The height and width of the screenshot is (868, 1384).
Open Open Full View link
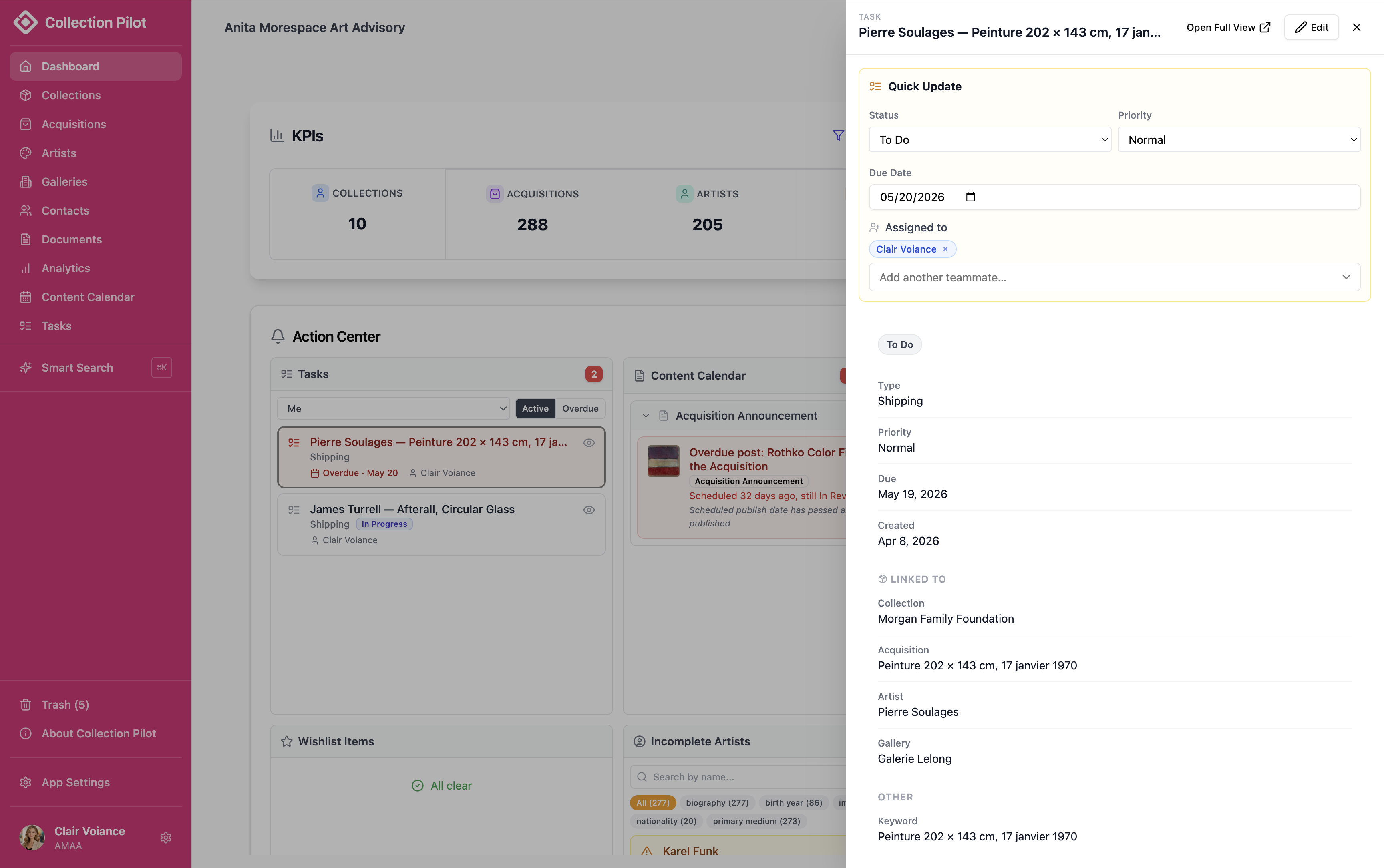coord(1229,28)
